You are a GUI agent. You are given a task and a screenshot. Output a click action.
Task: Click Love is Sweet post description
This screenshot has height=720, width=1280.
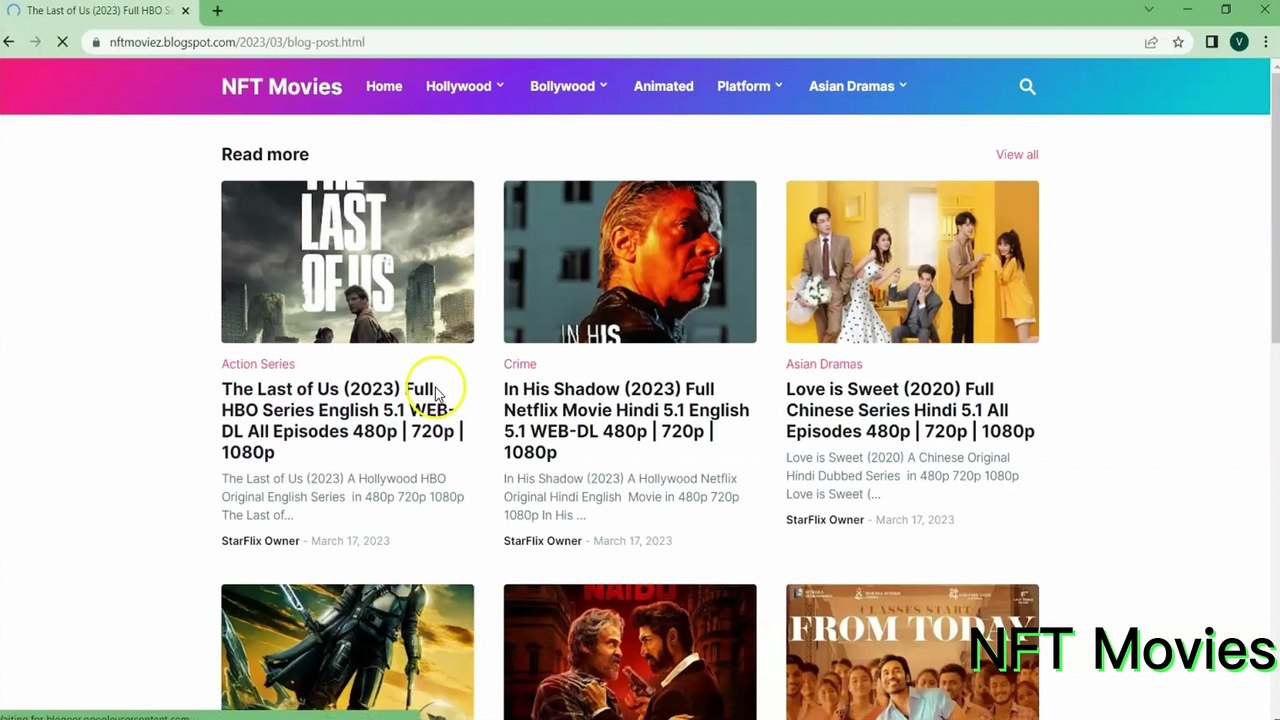(x=903, y=476)
